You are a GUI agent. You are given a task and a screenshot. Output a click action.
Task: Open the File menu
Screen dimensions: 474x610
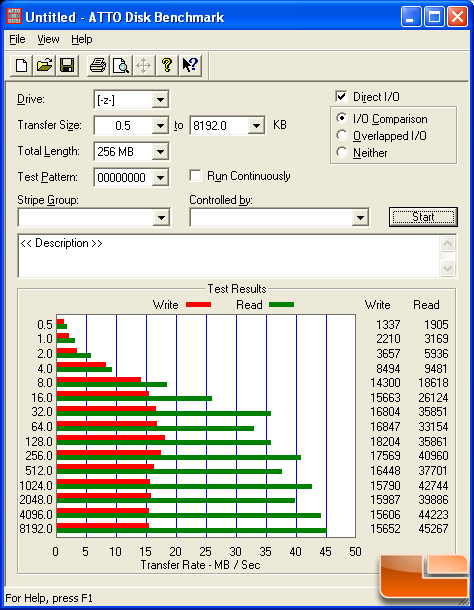point(17,39)
